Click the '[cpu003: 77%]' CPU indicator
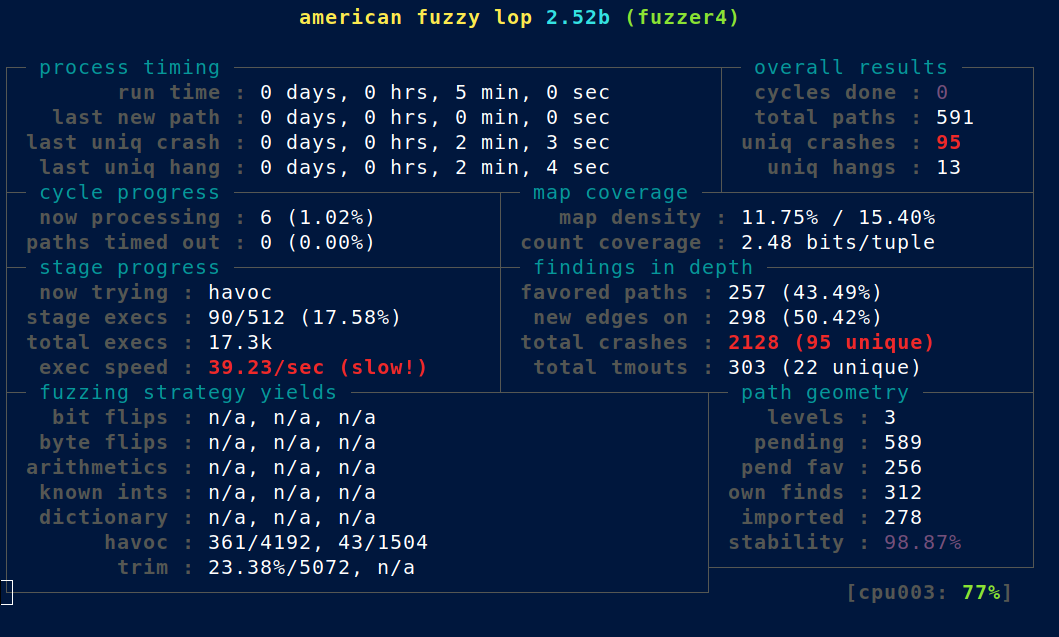The width and height of the screenshot is (1059, 637). (929, 592)
